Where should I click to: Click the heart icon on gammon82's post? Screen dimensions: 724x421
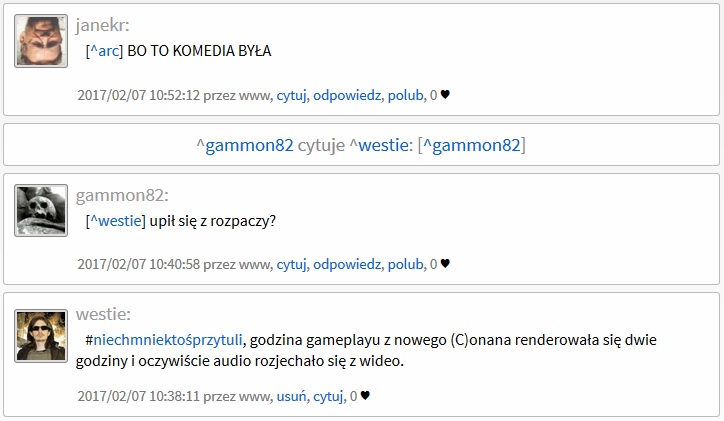coord(445,264)
